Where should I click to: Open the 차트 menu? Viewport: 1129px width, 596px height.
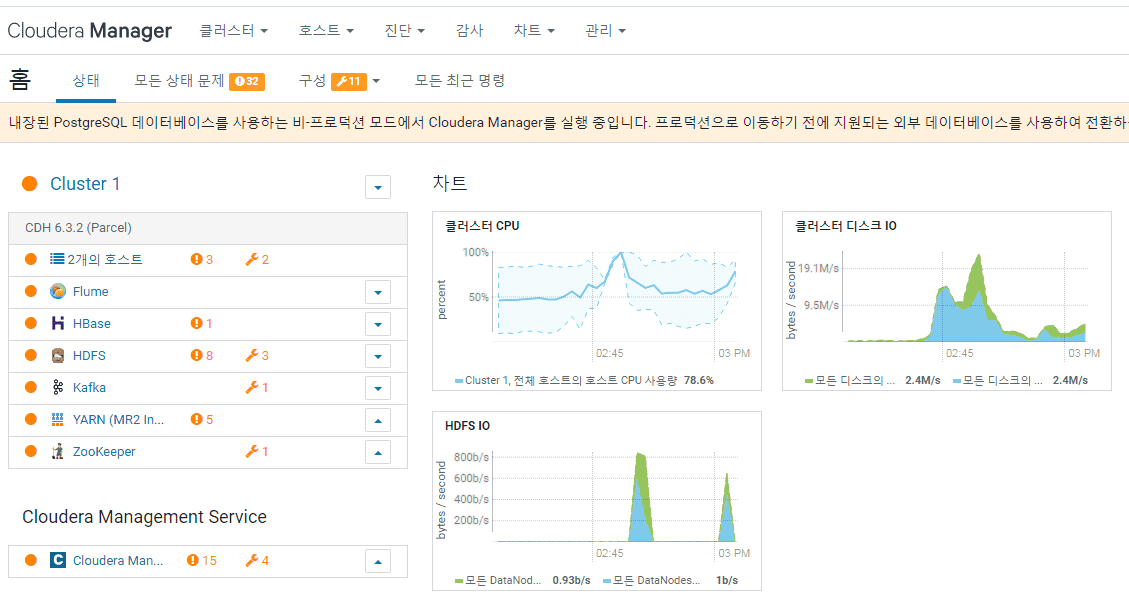(x=534, y=30)
